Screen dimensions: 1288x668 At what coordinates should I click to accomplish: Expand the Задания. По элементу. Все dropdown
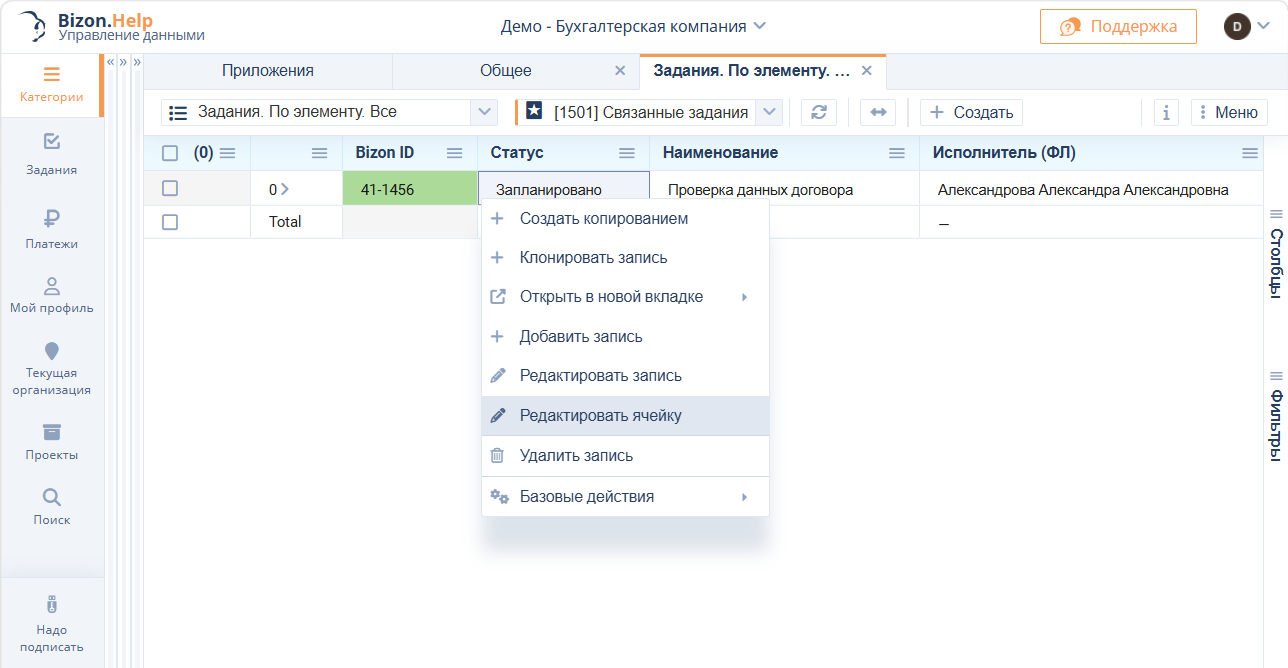click(x=484, y=112)
